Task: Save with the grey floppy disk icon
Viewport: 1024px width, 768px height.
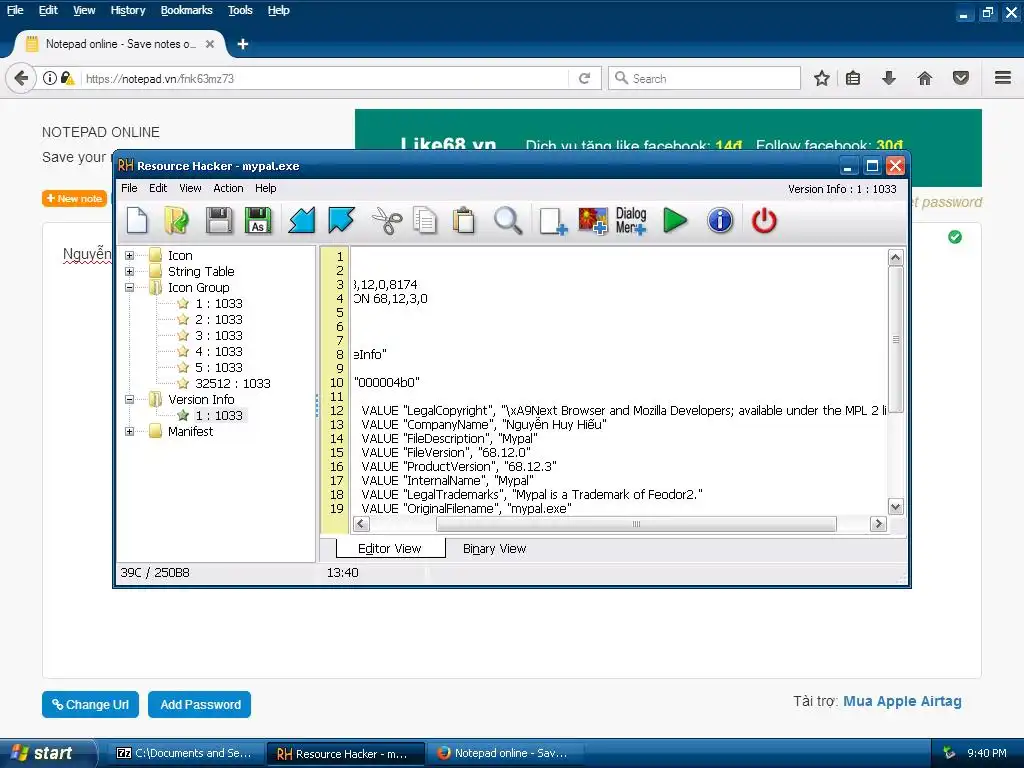Action: pyautogui.click(x=219, y=220)
